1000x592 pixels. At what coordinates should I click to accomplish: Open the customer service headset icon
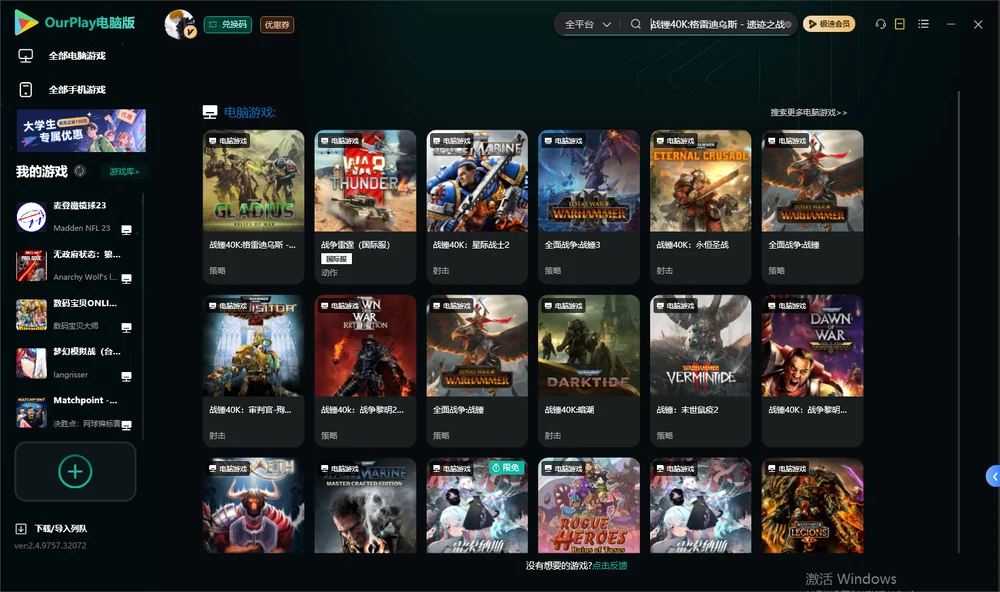881,24
